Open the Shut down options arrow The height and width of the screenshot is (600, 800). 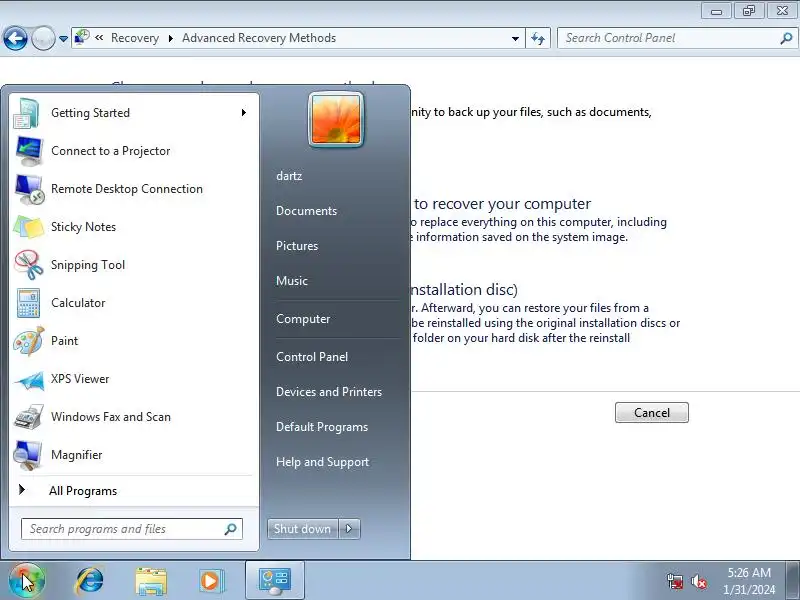tap(349, 529)
